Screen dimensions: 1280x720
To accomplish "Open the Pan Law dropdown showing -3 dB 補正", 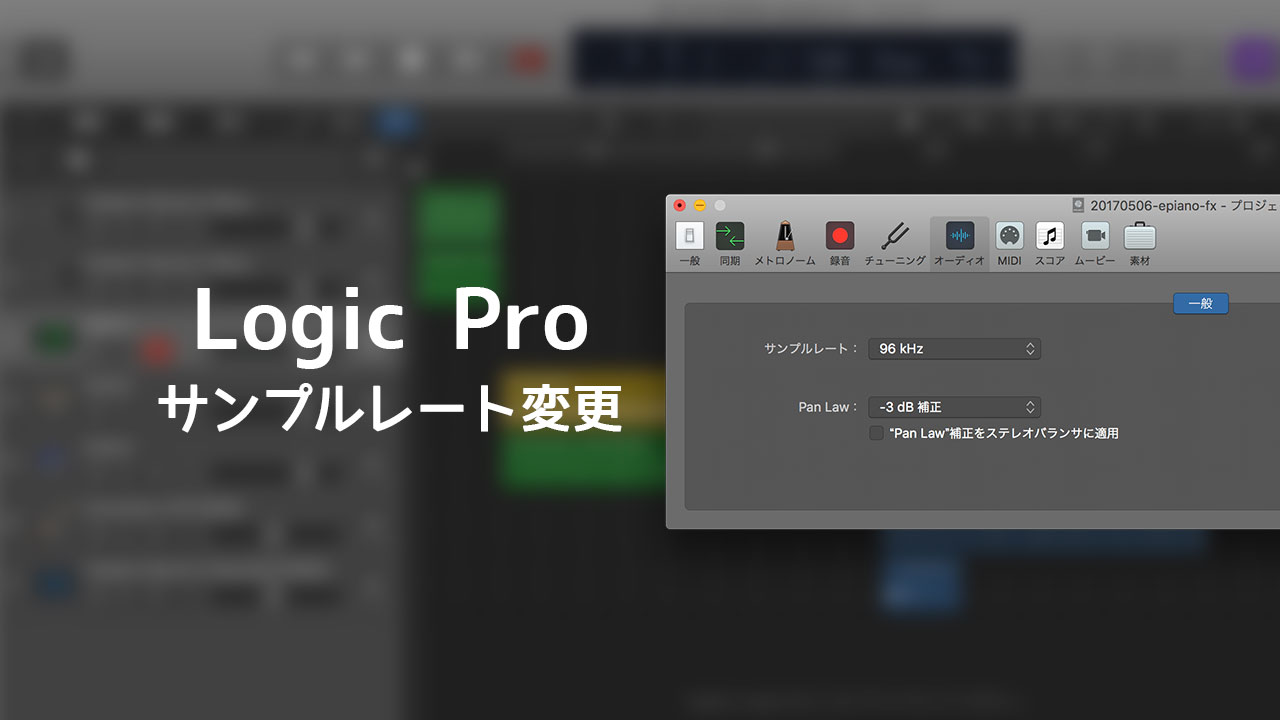I will 954,407.
